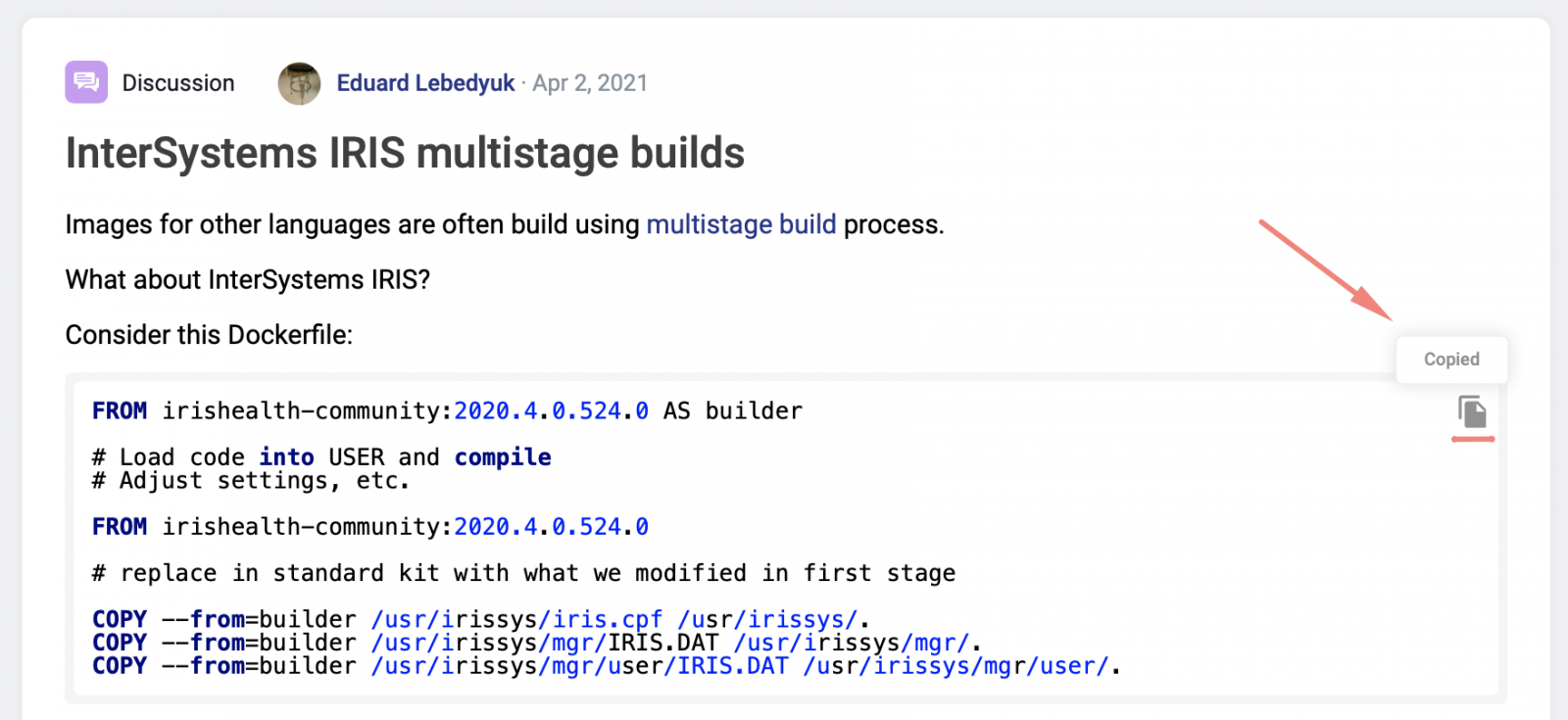1568x720 pixels.
Task: Click the second FROM irishealth-community line
Action: coord(370,527)
